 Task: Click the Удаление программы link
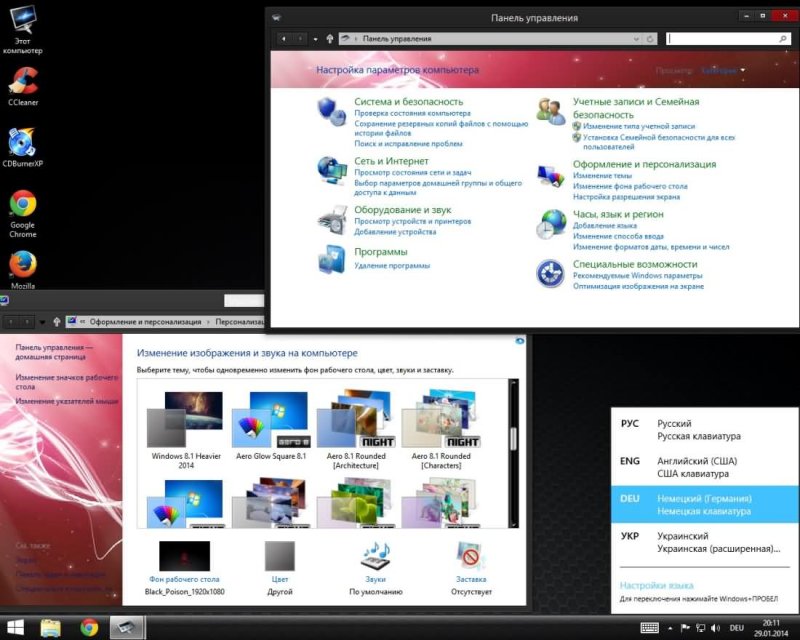[392, 265]
